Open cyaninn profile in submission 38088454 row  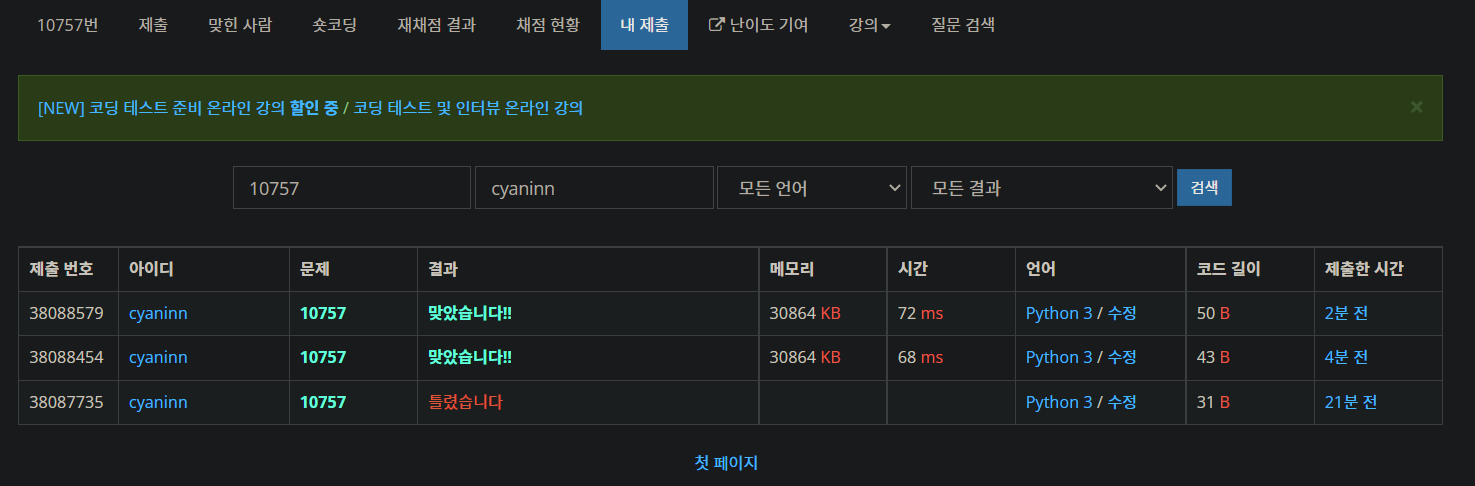point(158,357)
